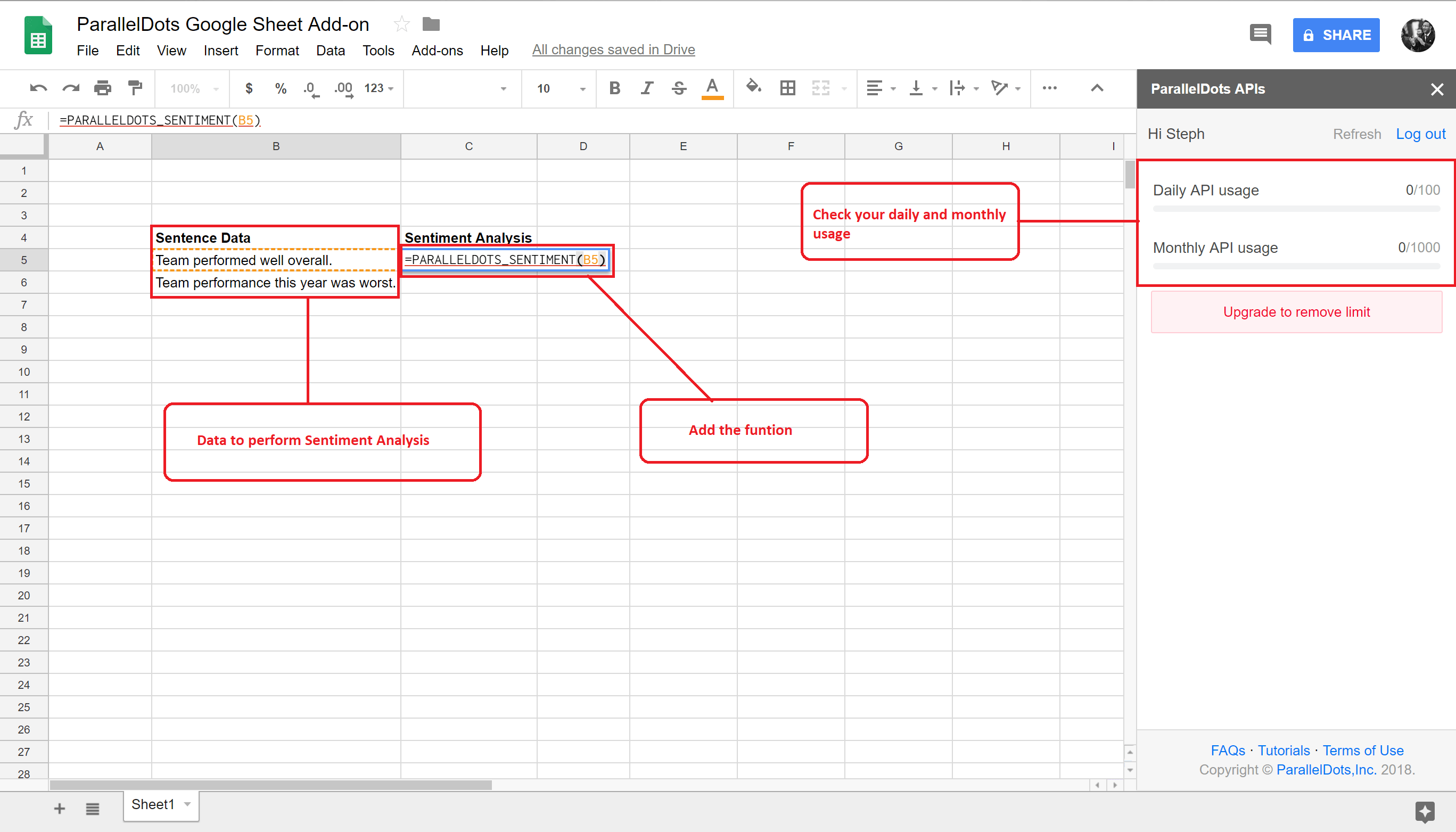Open the Terms of Use link
This screenshot has width=1456, height=832.
[1362, 750]
